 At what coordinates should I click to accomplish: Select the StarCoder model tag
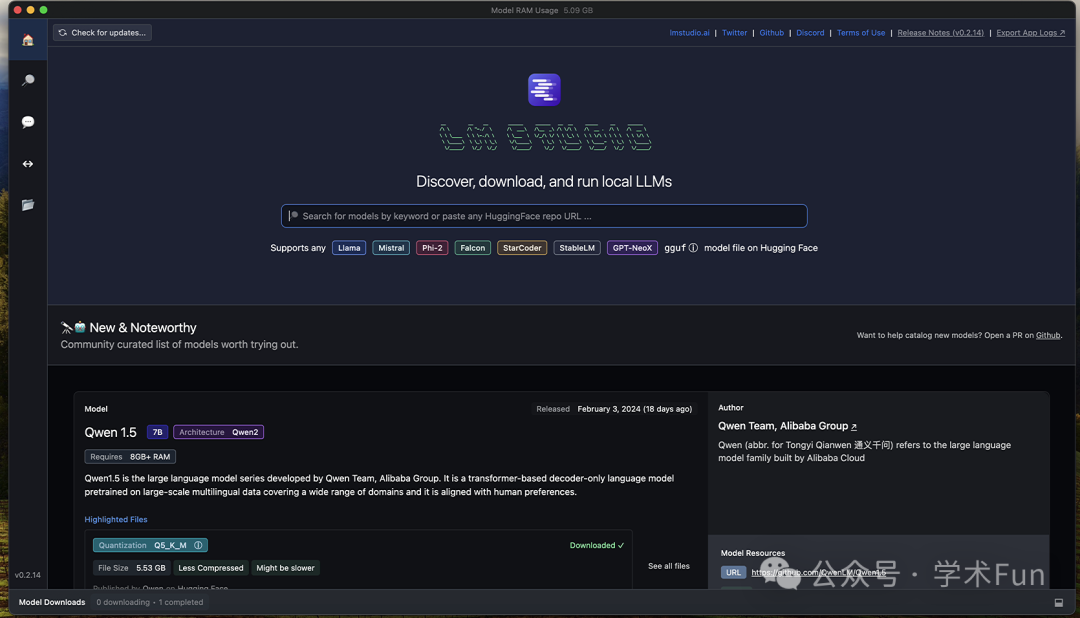pos(522,248)
